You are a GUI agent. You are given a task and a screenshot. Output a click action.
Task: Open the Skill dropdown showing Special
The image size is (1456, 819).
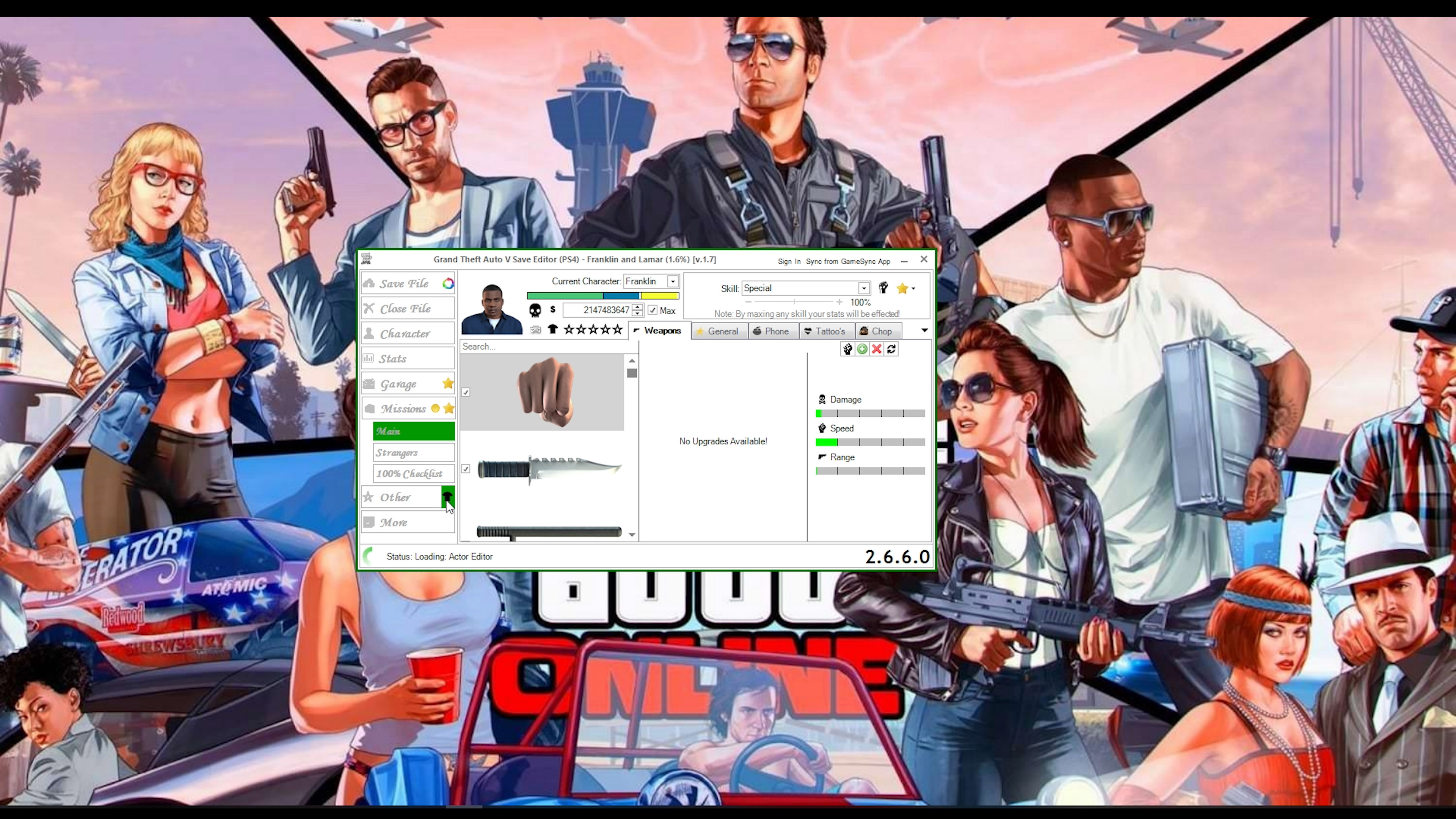(864, 288)
